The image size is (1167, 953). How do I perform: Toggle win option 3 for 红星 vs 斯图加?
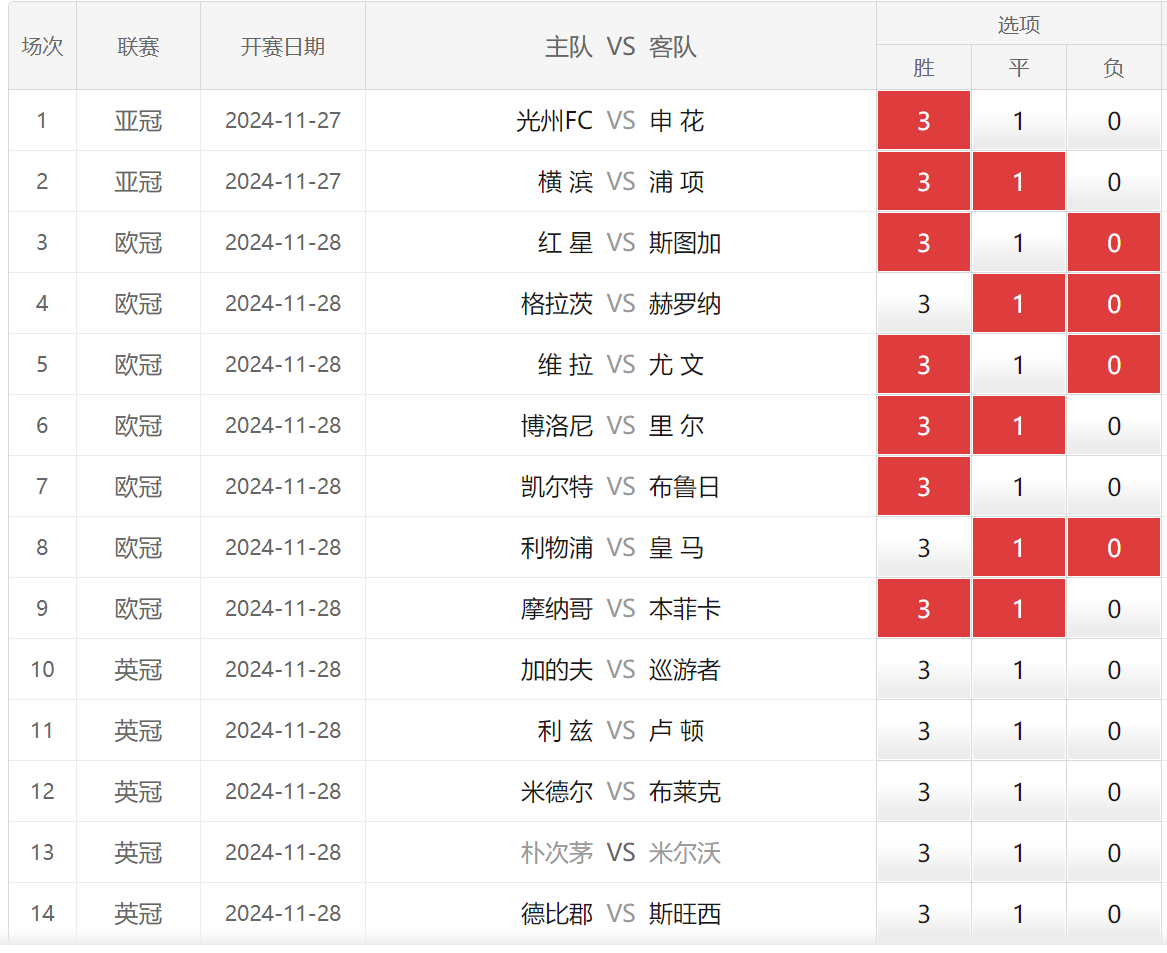(x=924, y=243)
